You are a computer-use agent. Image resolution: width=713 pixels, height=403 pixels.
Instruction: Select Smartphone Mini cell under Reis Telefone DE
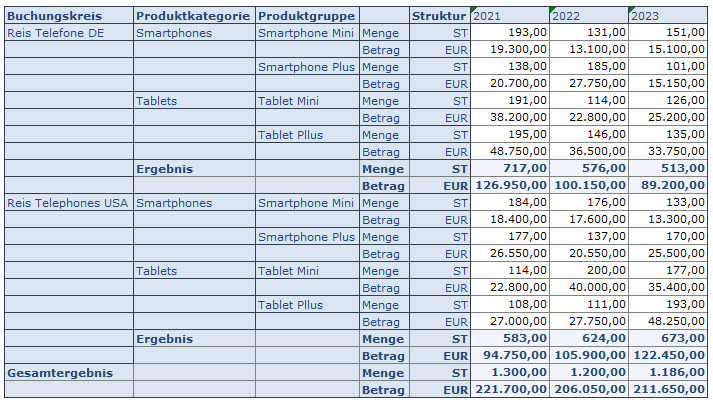307,33
